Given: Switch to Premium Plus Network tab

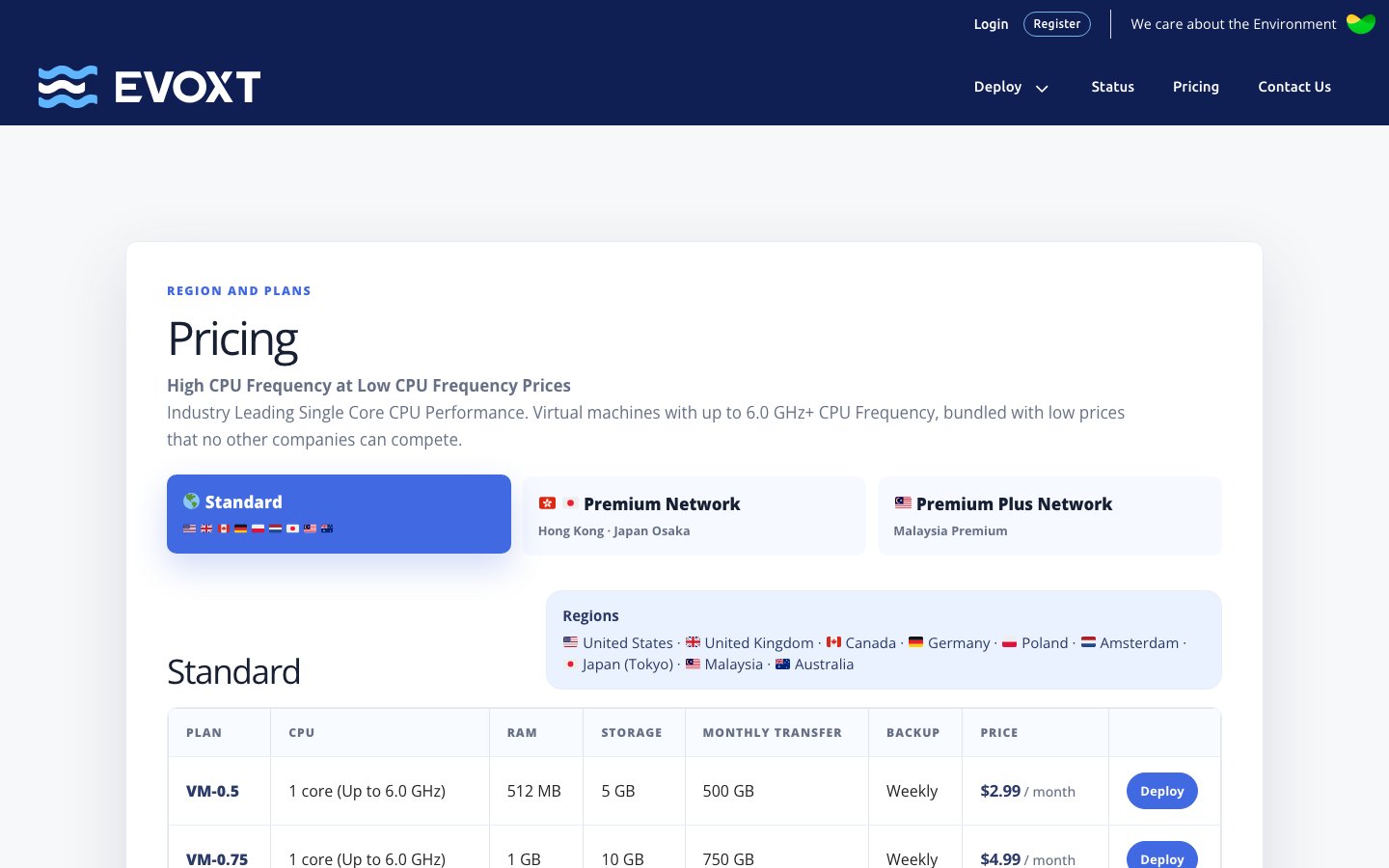Looking at the screenshot, I should (1049, 516).
